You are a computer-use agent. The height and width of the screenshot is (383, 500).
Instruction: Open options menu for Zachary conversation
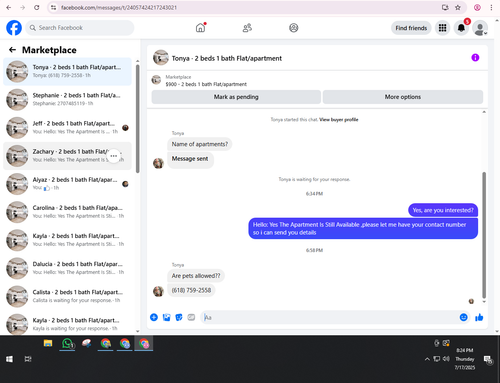tap(114, 156)
